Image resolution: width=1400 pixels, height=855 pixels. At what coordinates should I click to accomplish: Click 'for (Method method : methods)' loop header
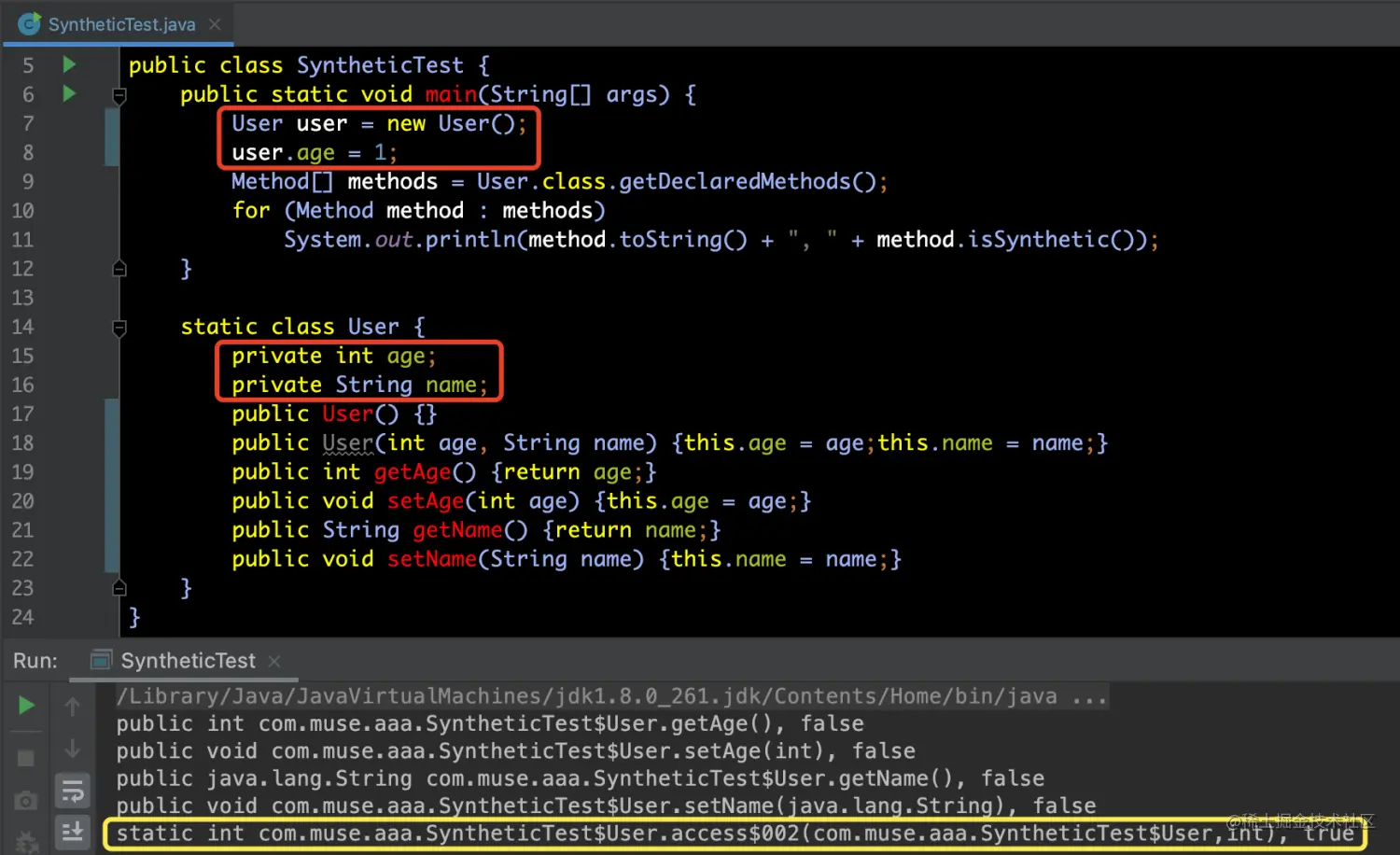pyautogui.click(x=419, y=210)
